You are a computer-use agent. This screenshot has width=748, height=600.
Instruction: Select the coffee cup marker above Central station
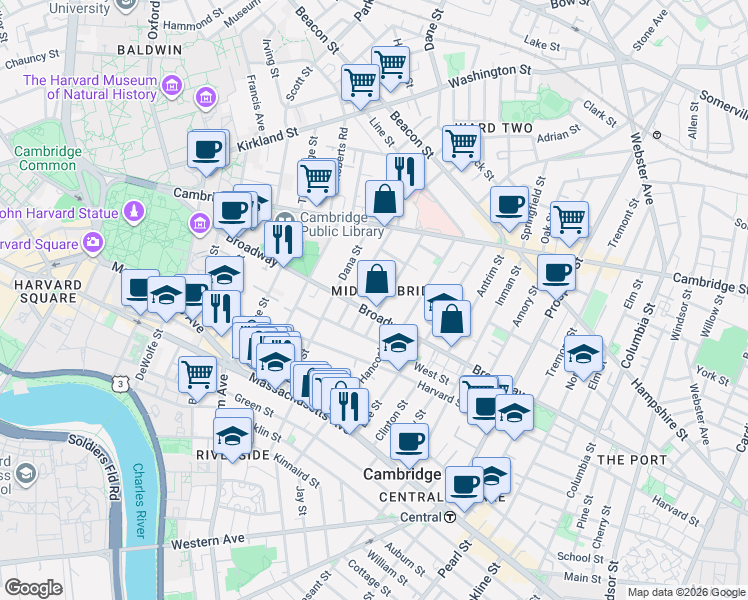click(x=464, y=486)
